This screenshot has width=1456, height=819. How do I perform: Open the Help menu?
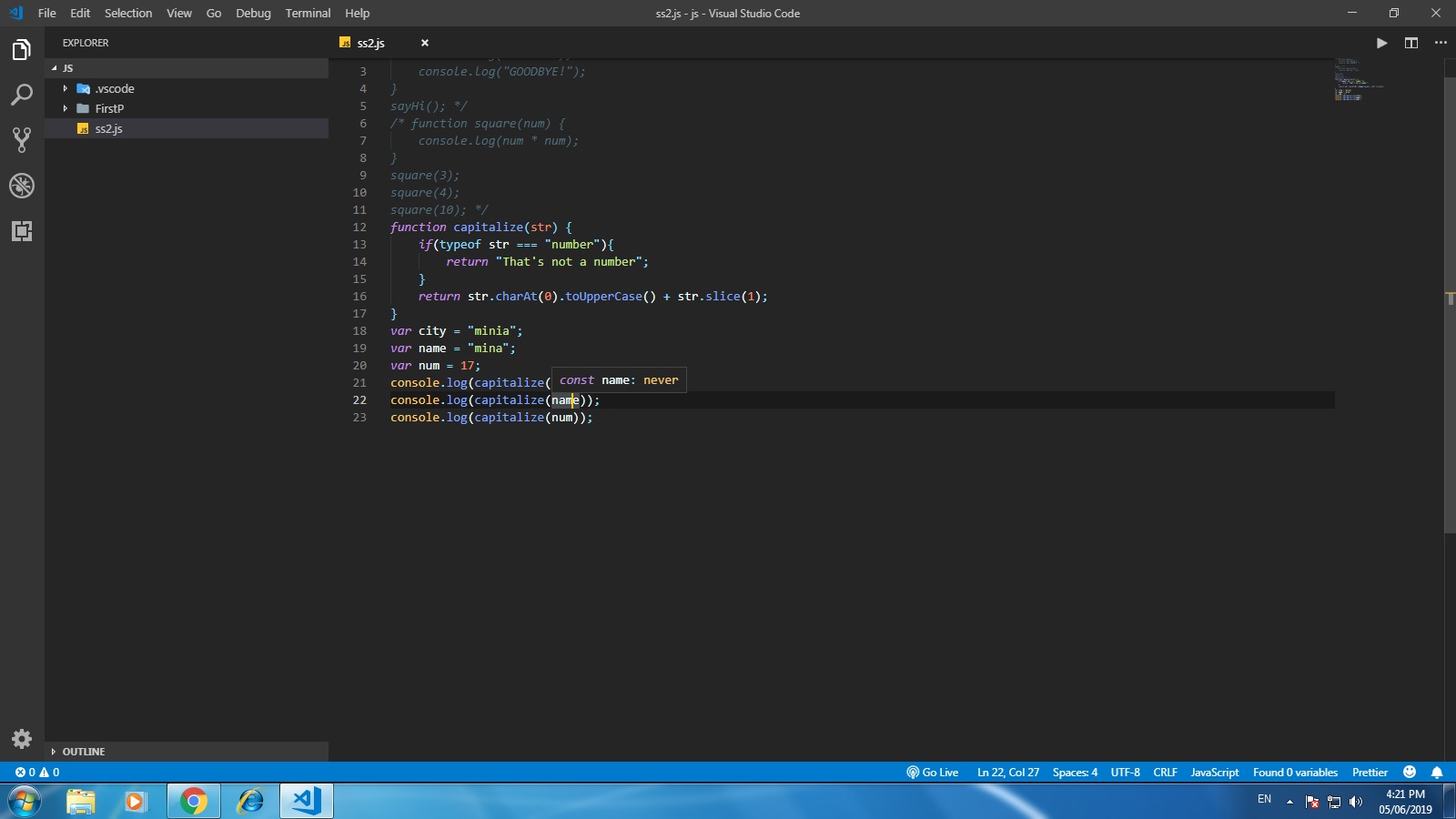[358, 13]
